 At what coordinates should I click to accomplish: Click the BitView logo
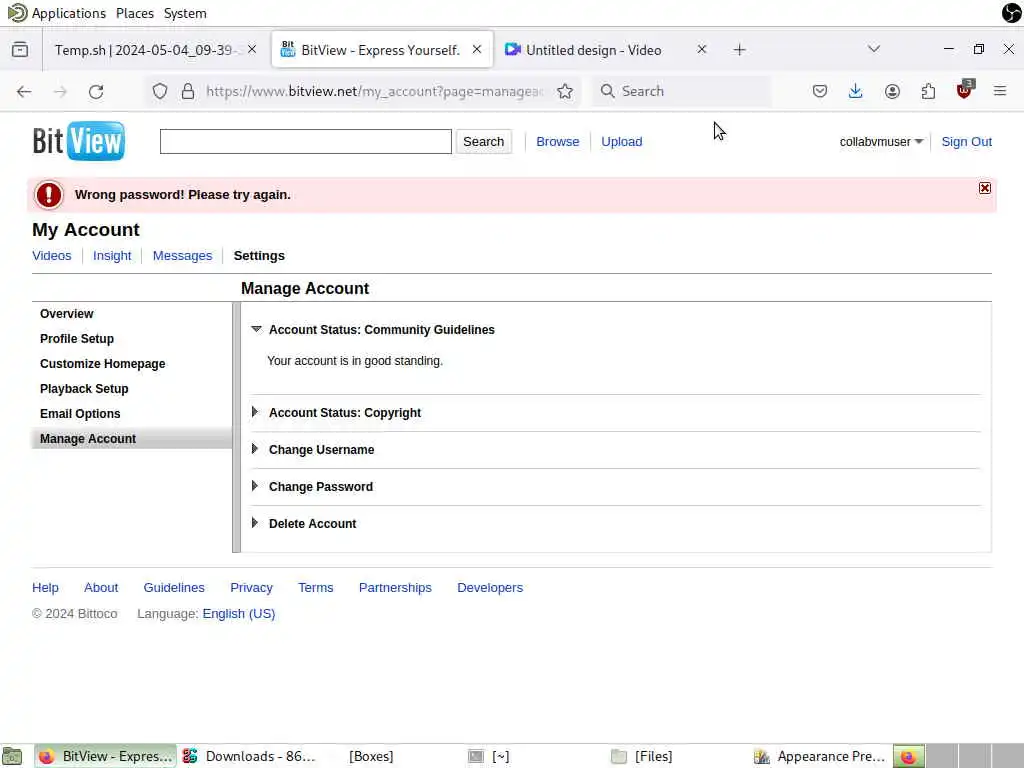point(78,140)
